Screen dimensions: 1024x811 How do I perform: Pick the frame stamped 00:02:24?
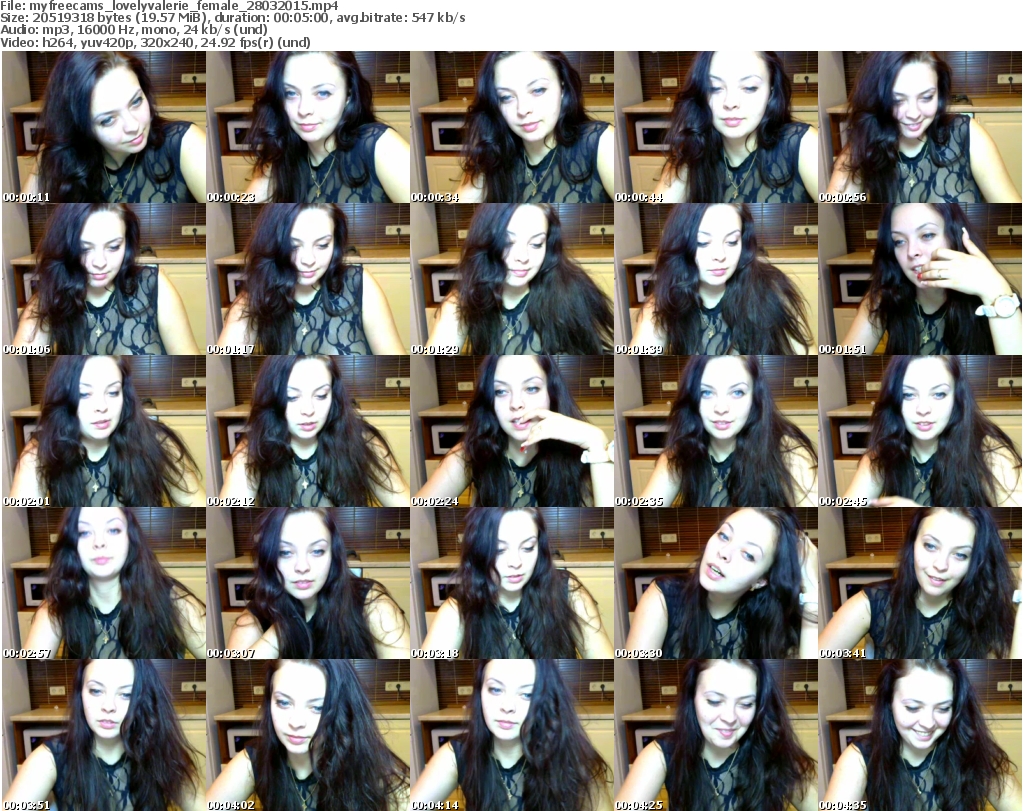click(x=512, y=431)
